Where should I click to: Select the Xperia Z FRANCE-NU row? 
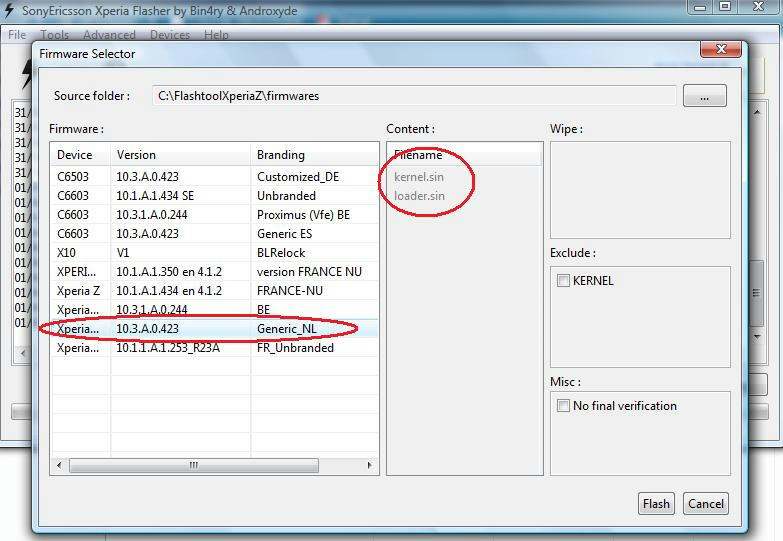tap(215, 291)
